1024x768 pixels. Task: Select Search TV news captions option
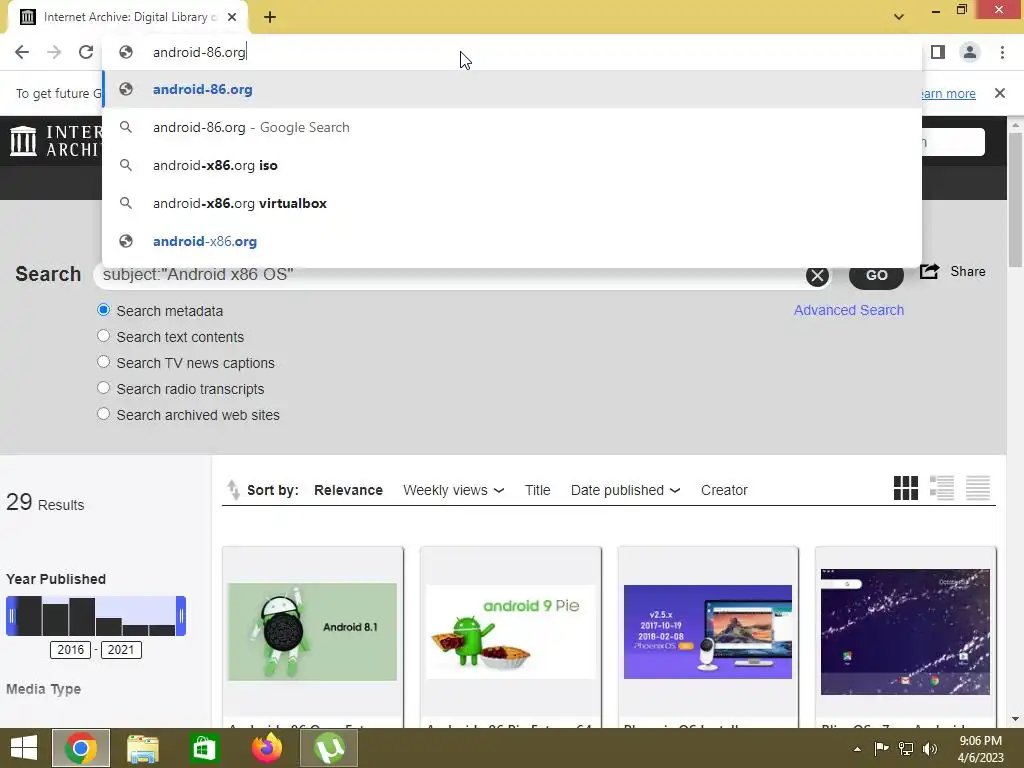tap(103, 362)
